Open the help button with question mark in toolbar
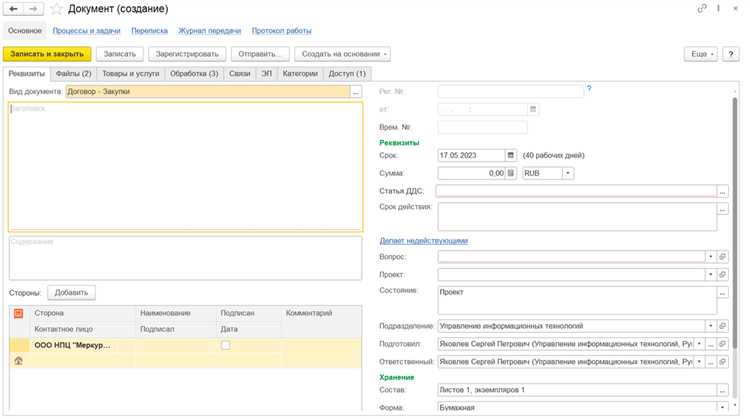This screenshot has width=750, height=419. pyautogui.click(x=730, y=54)
